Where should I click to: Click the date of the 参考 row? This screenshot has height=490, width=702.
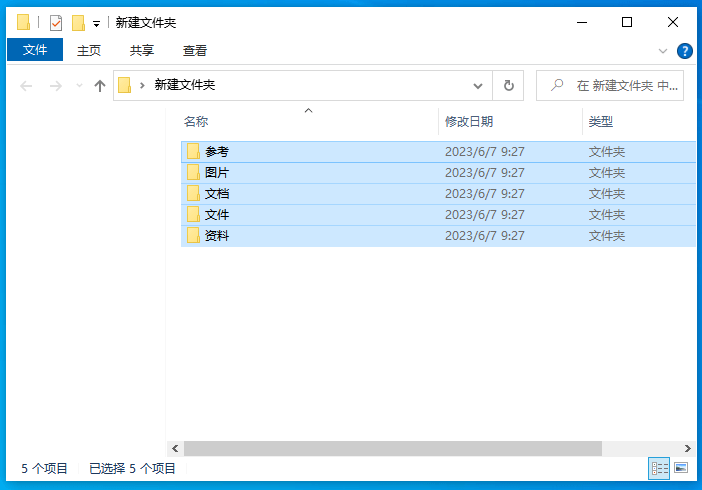pyautogui.click(x=484, y=152)
